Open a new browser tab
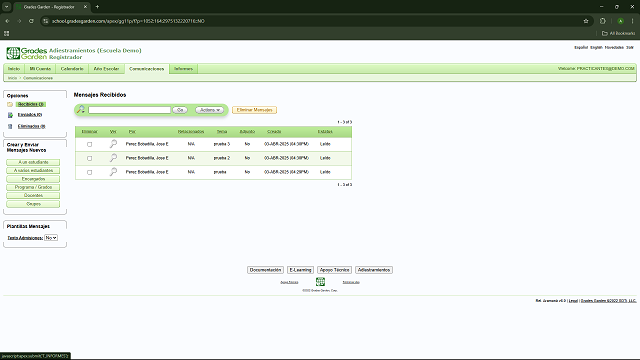 tap(97, 7)
